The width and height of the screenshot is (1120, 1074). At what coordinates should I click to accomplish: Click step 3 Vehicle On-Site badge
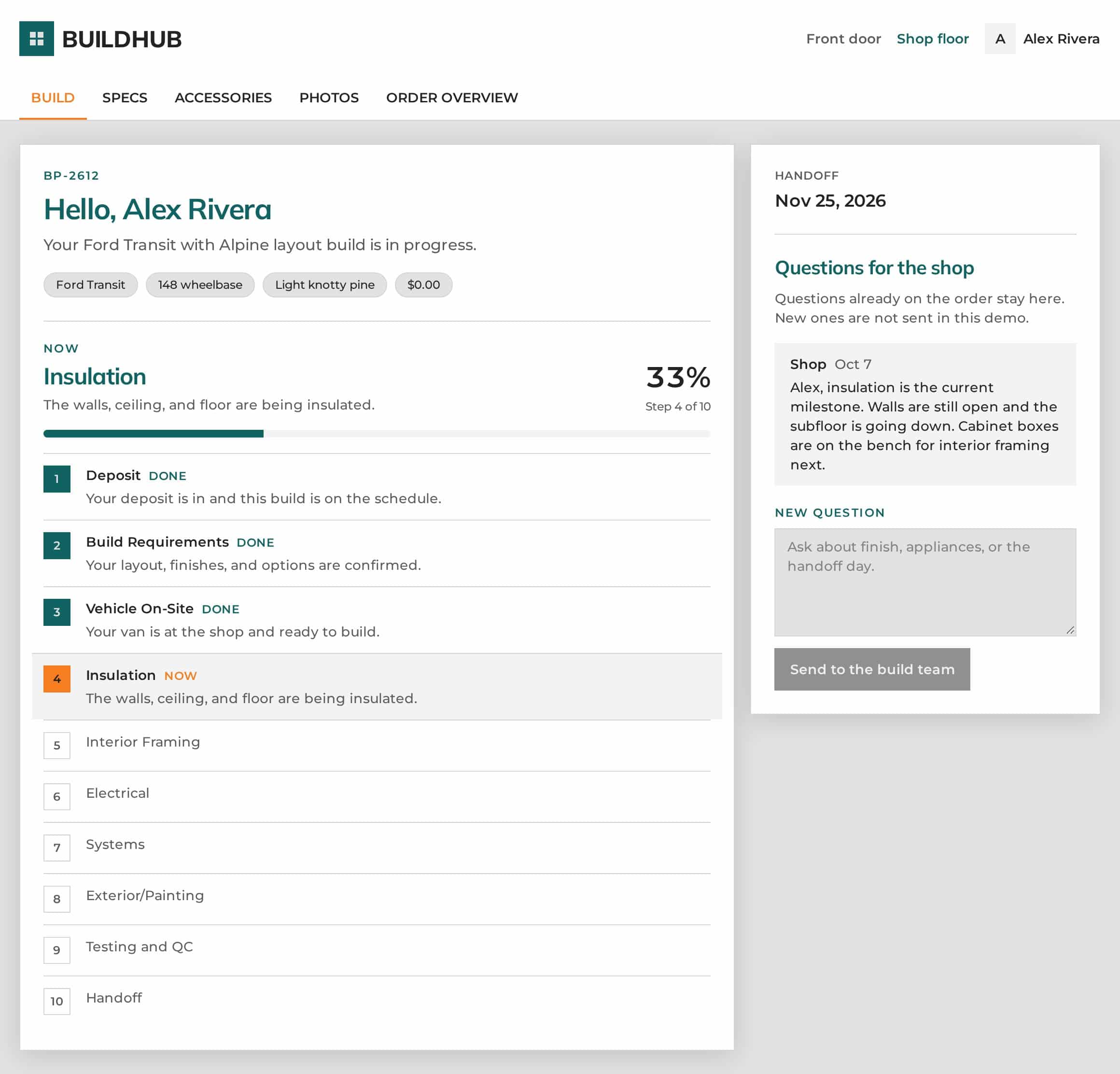(x=56, y=612)
